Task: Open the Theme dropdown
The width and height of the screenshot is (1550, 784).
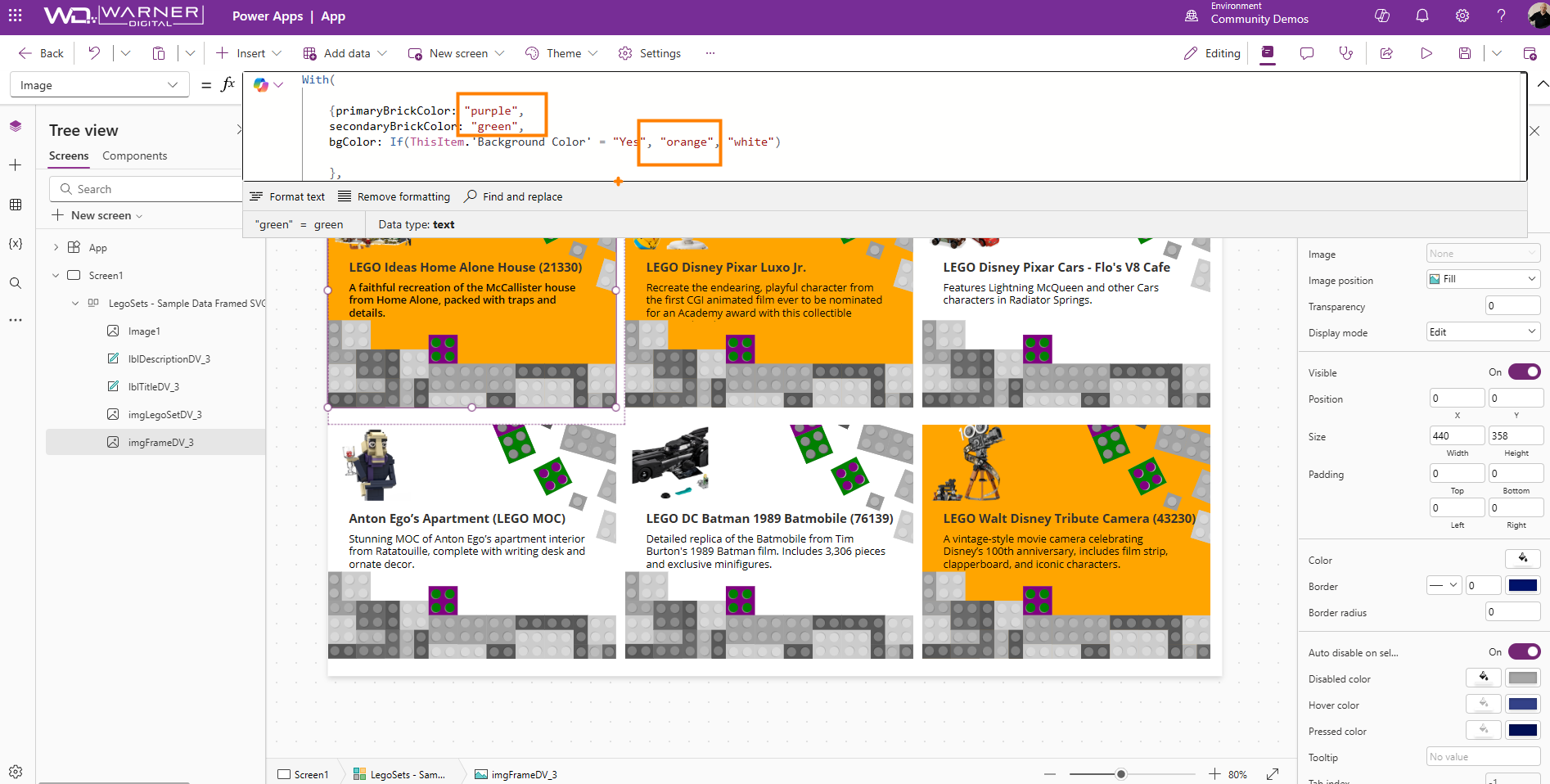Action: tap(593, 53)
